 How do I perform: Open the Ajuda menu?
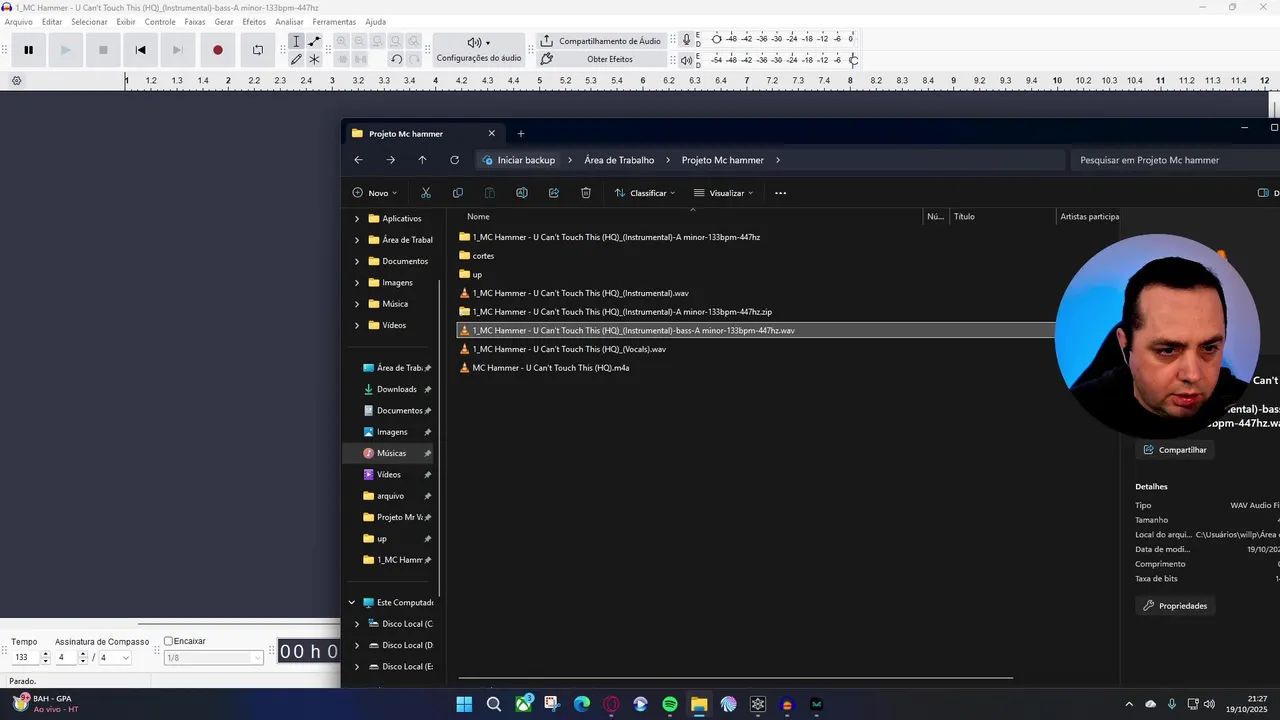tap(375, 22)
